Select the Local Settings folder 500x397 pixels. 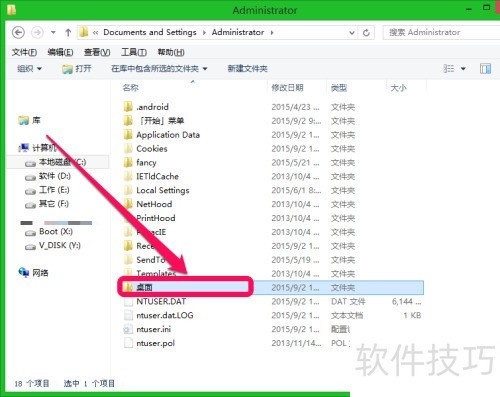tap(163, 190)
